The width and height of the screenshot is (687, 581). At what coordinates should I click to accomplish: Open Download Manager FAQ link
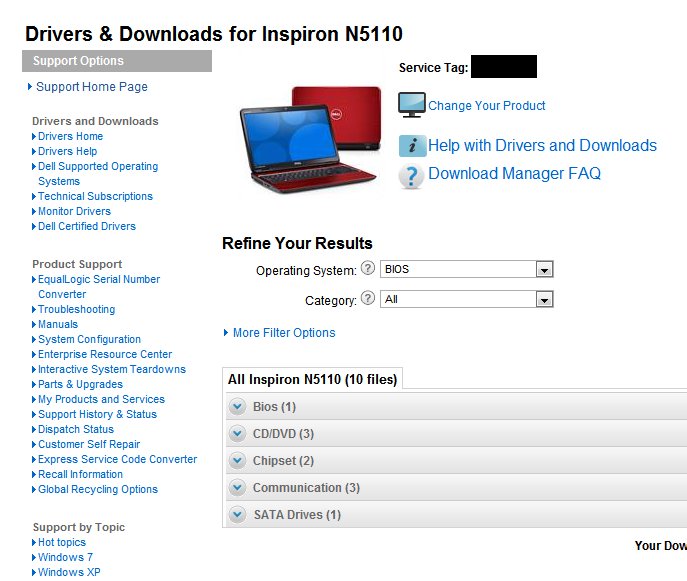tap(514, 174)
